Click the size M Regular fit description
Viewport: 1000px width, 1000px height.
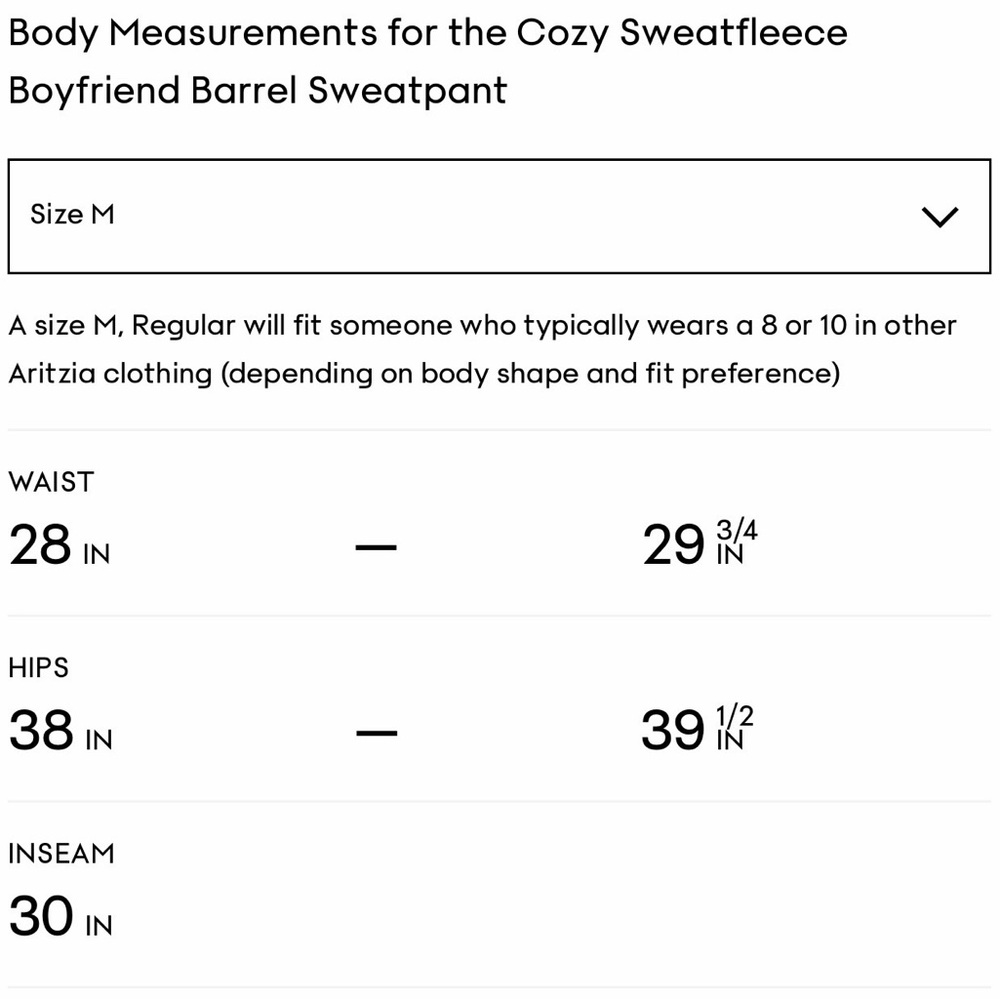tap(483, 349)
